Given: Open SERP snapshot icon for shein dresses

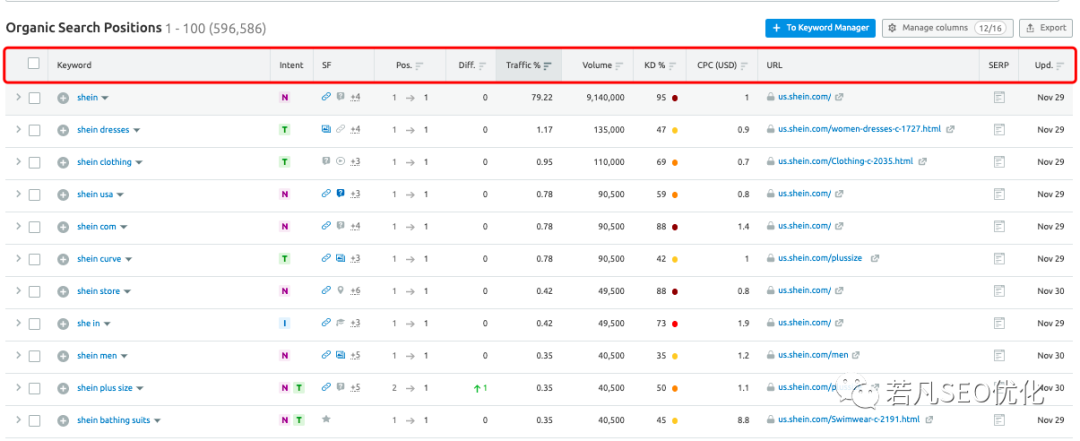Looking at the screenshot, I should (998, 130).
